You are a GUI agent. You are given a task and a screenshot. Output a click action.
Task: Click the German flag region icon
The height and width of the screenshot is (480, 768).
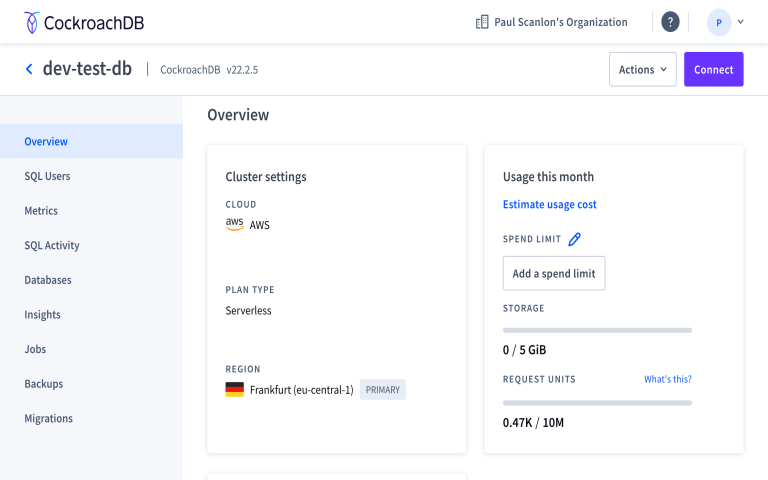coord(235,389)
